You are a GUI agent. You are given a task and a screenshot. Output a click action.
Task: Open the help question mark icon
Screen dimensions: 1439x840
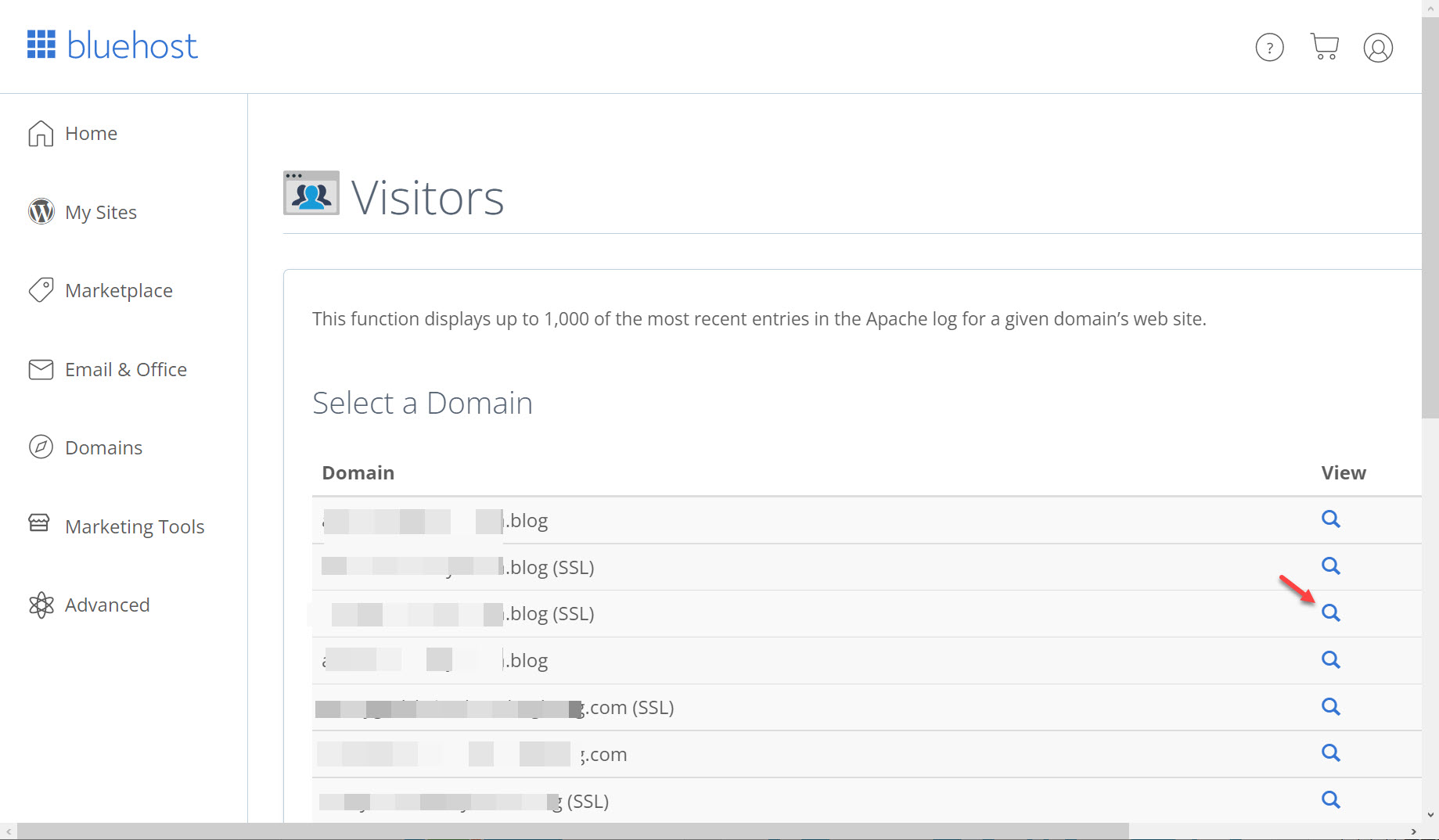pos(1269,48)
